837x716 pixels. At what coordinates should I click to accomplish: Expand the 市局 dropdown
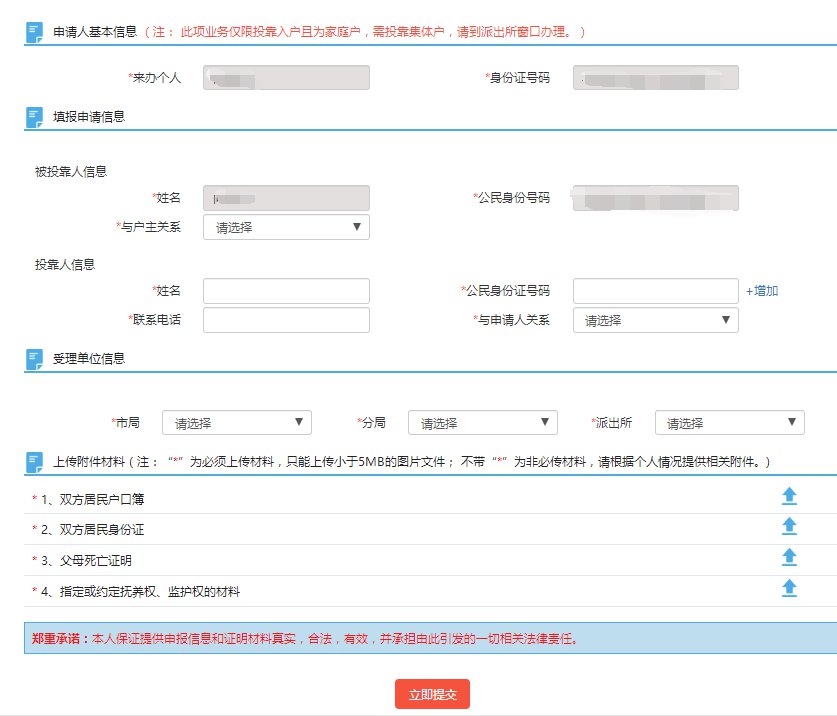coord(237,423)
